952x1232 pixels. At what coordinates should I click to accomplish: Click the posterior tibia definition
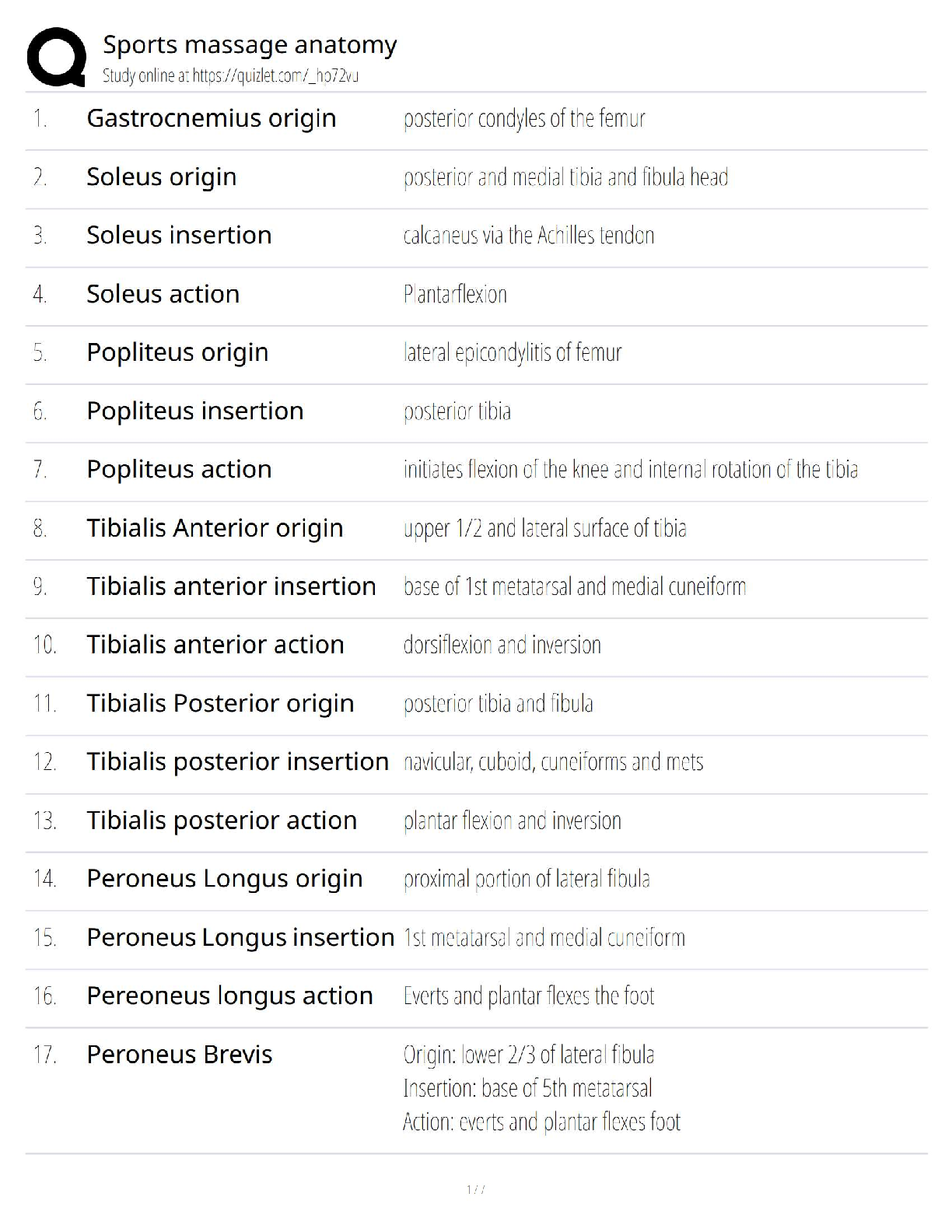pyautogui.click(x=457, y=411)
